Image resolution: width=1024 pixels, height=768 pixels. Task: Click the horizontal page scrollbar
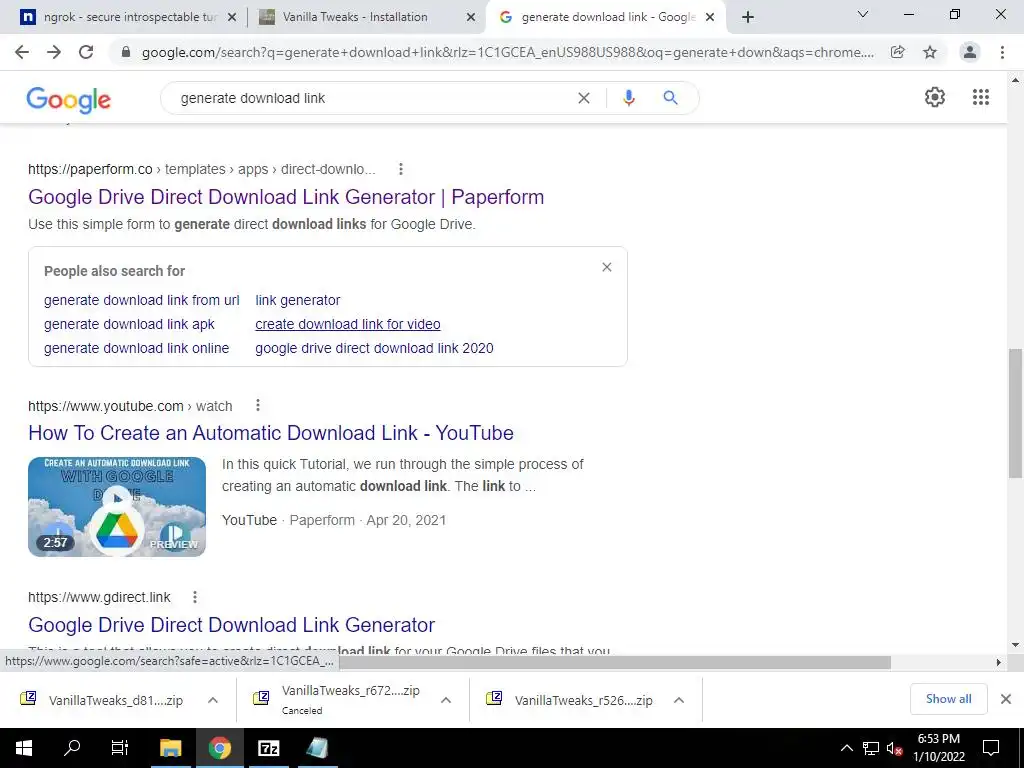[614, 662]
